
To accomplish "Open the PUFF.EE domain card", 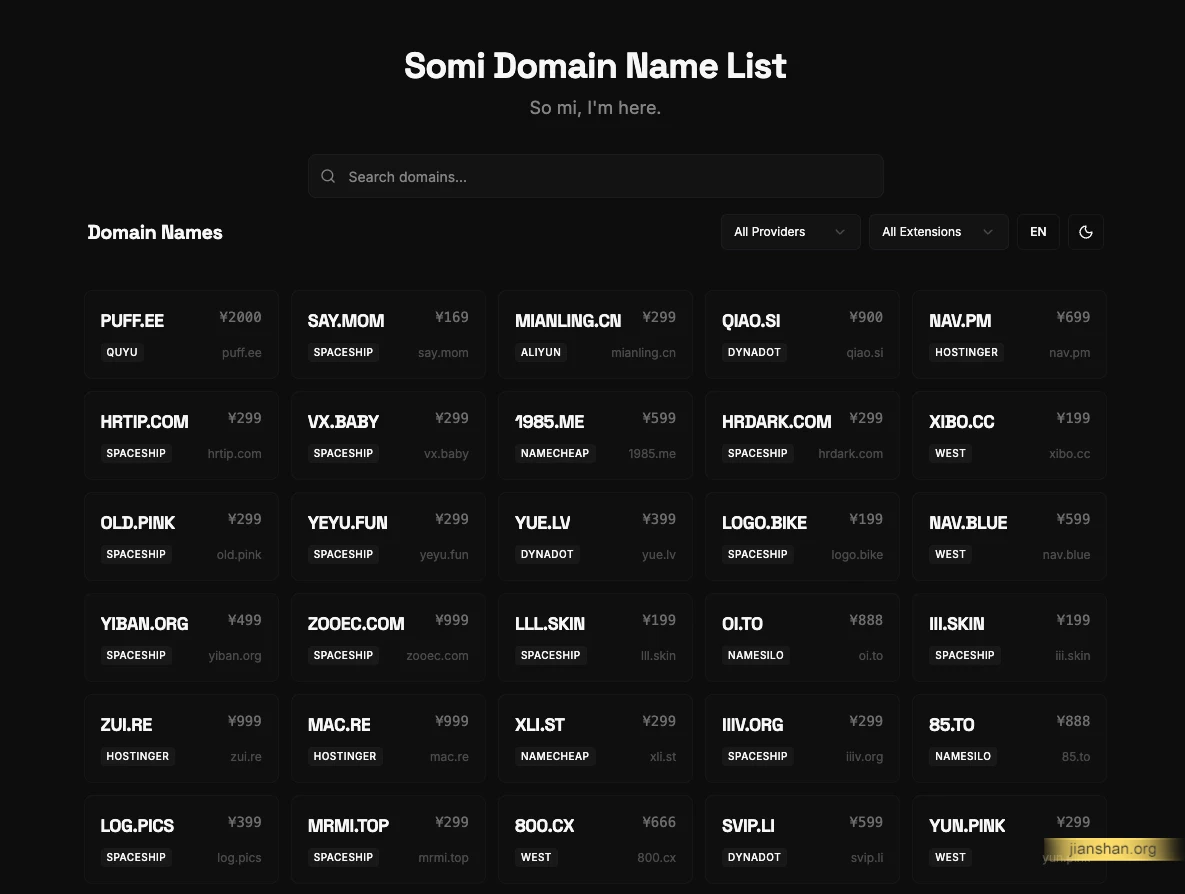I will click(181, 334).
